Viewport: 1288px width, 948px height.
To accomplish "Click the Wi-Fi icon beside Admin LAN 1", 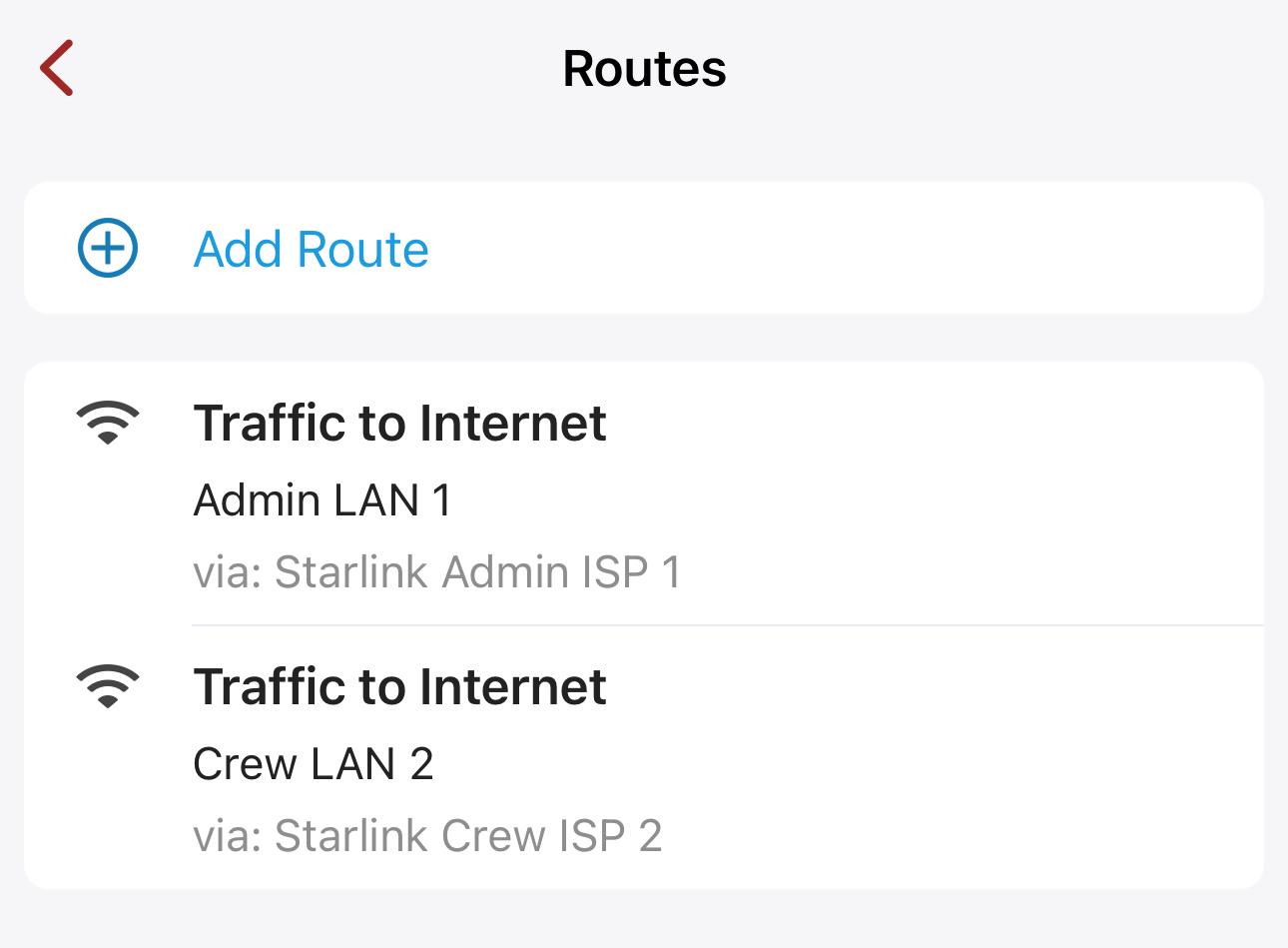I will tap(108, 423).
